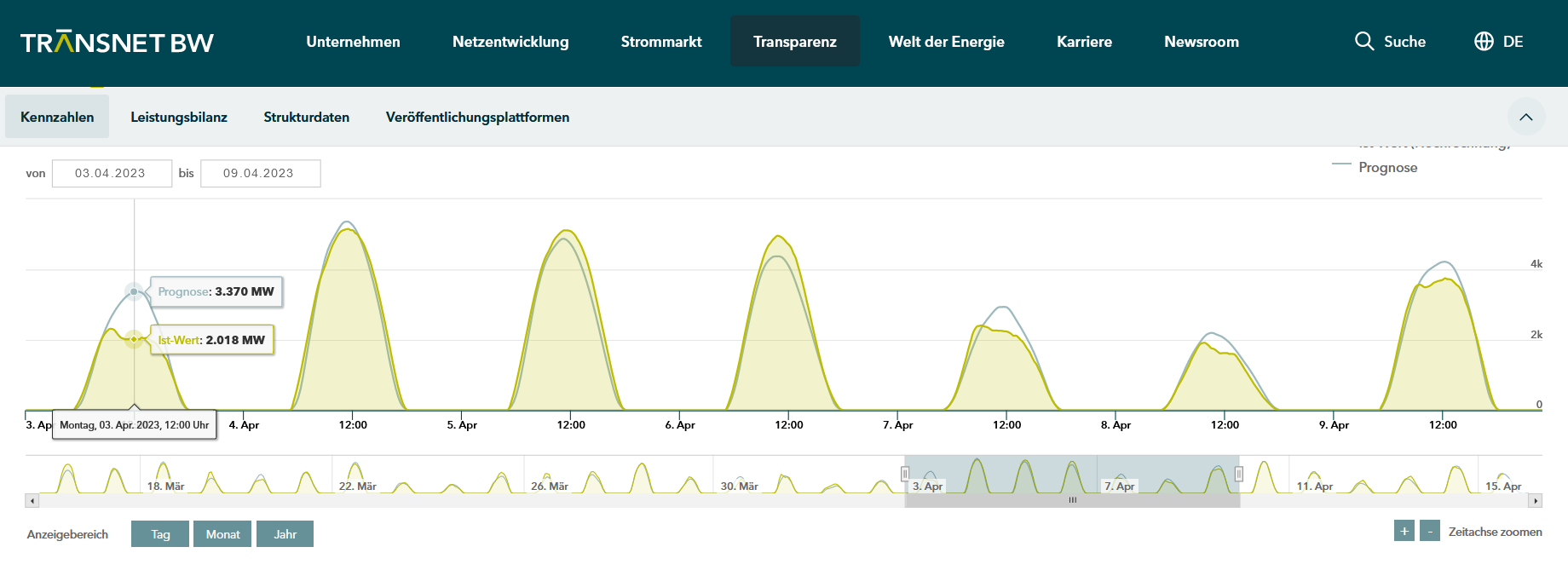Grab the left navigator range handle
The width and height of the screenshot is (1568, 570).
pyautogui.click(x=905, y=474)
